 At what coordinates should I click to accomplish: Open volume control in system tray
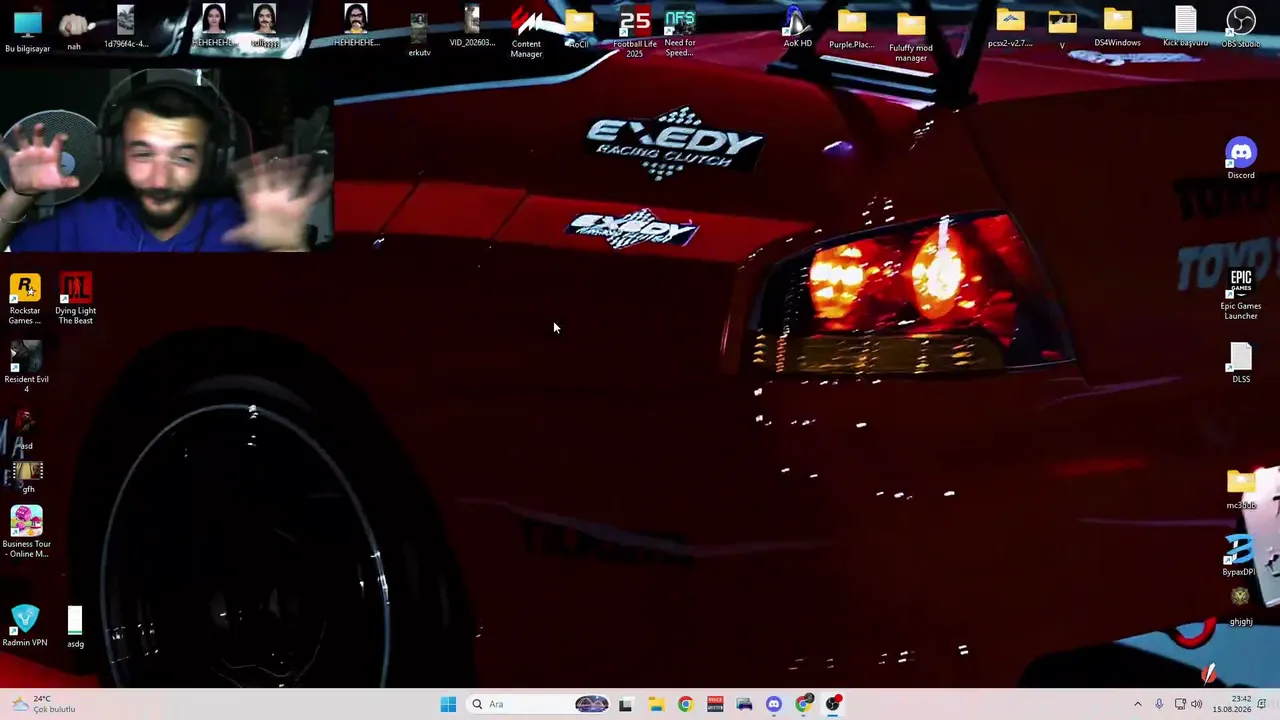coord(1196,704)
